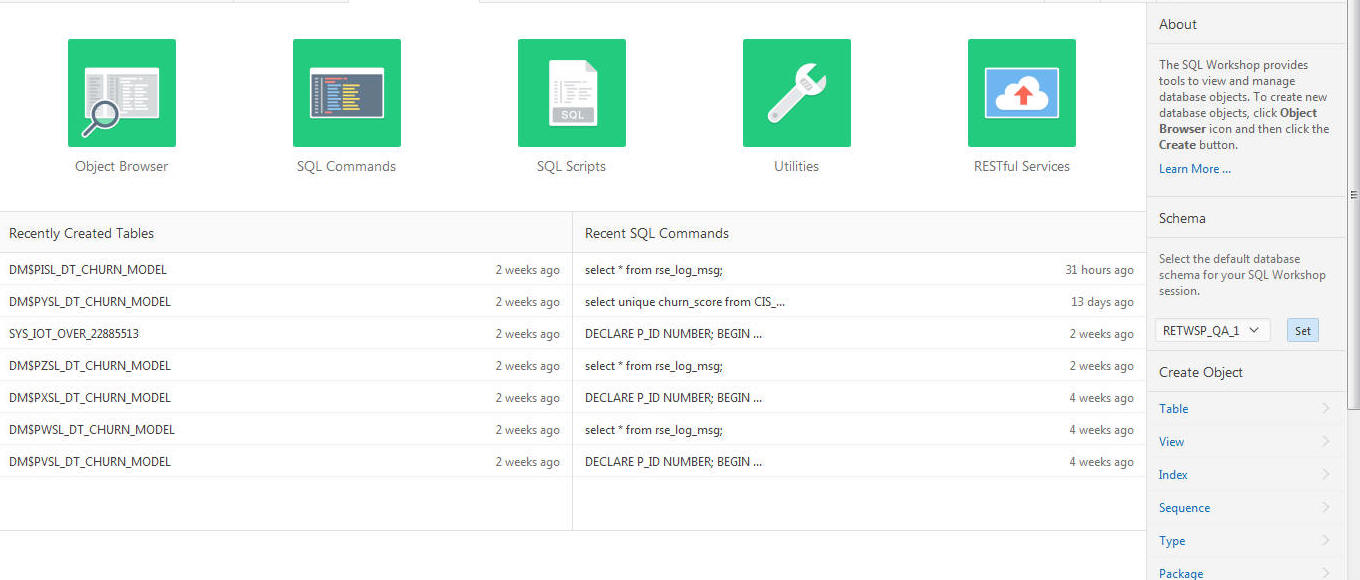
Task: Click the chevron next to Type
Action: tap(1326, 540)
